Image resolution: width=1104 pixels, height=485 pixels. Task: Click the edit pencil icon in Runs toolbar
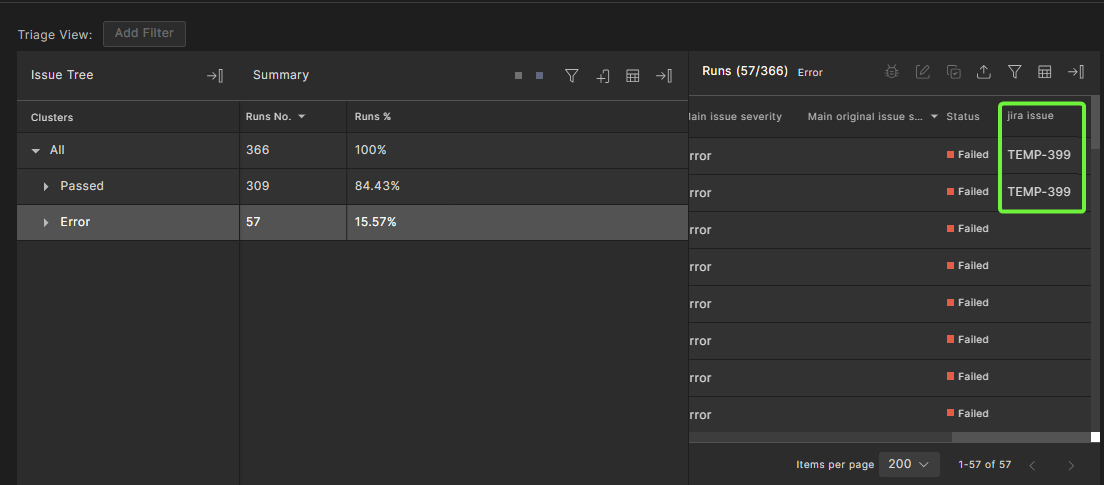coord(923,72)
